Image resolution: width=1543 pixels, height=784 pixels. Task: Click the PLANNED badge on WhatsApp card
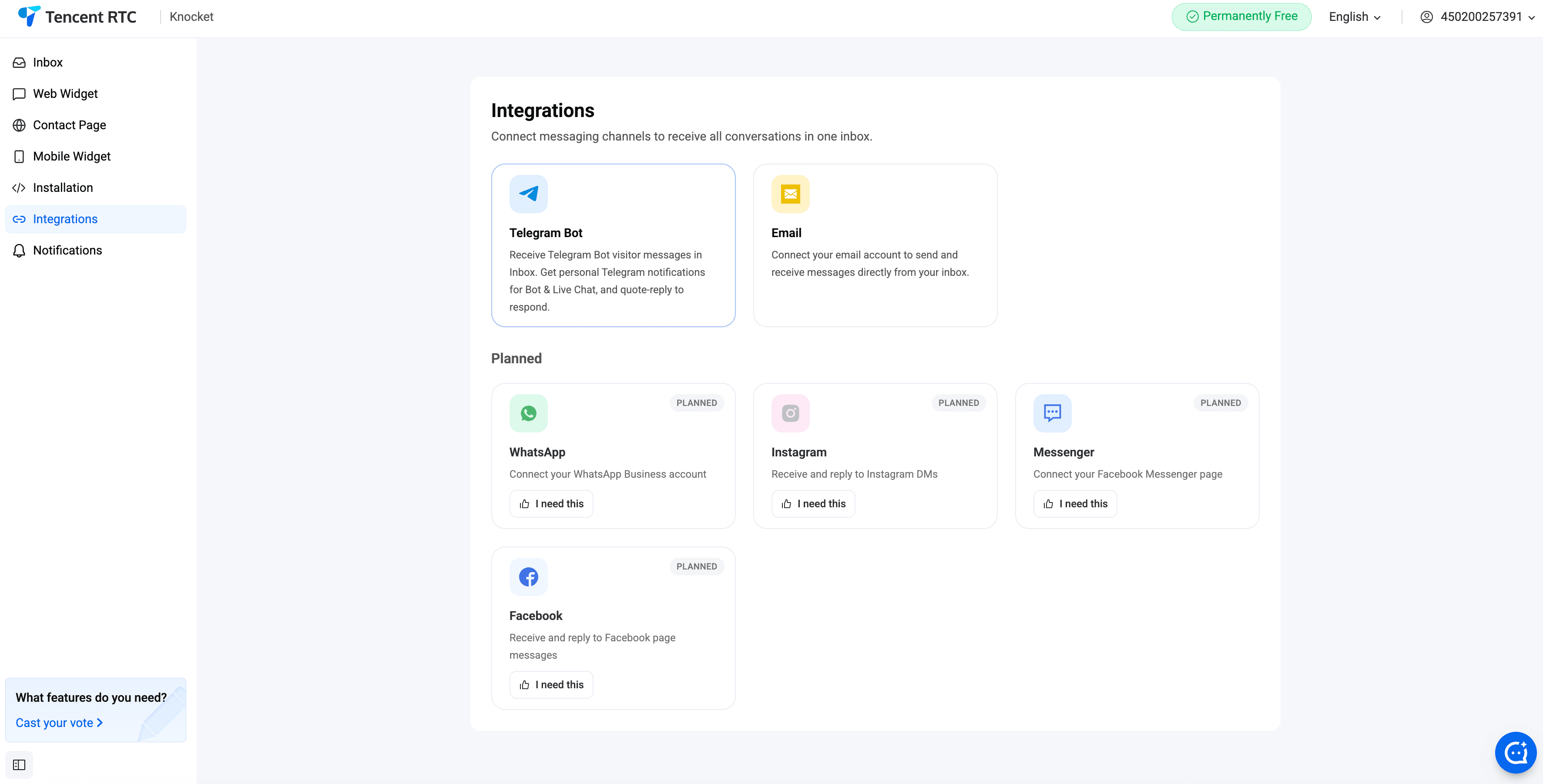697,403
